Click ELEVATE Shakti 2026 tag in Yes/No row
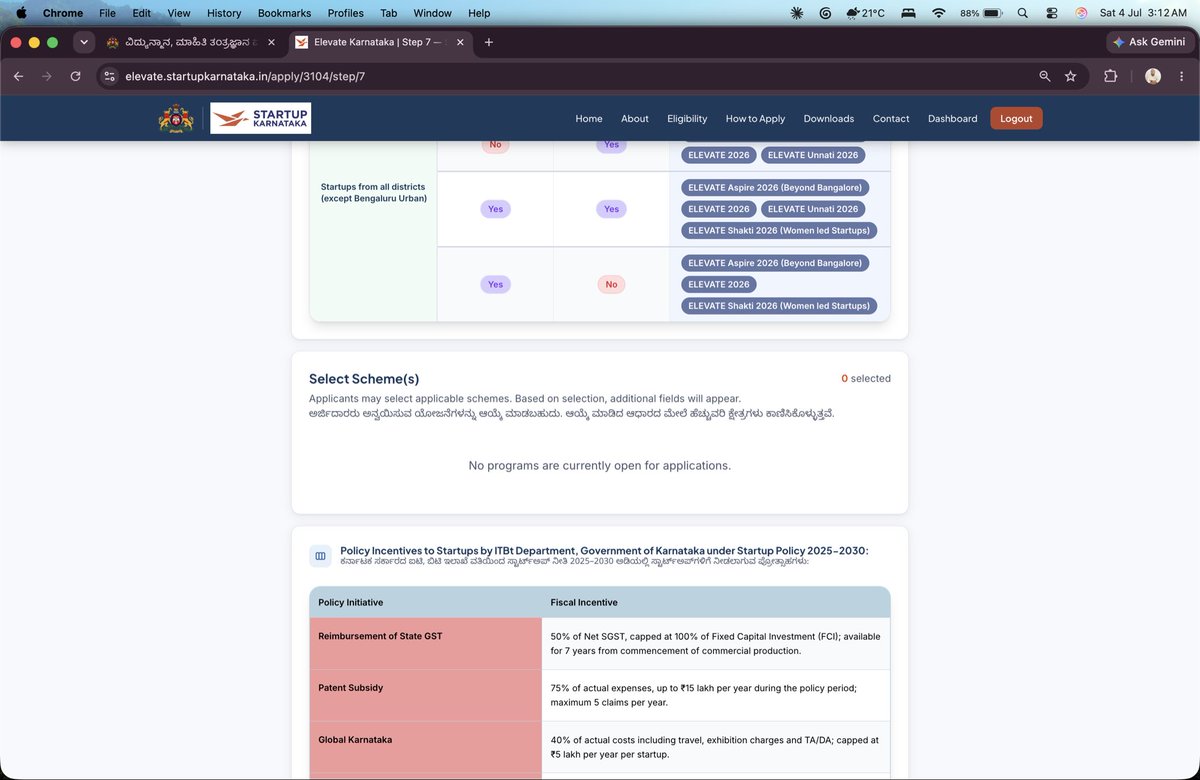Viewport: 1200px width, 780px height. coord(779,305)
